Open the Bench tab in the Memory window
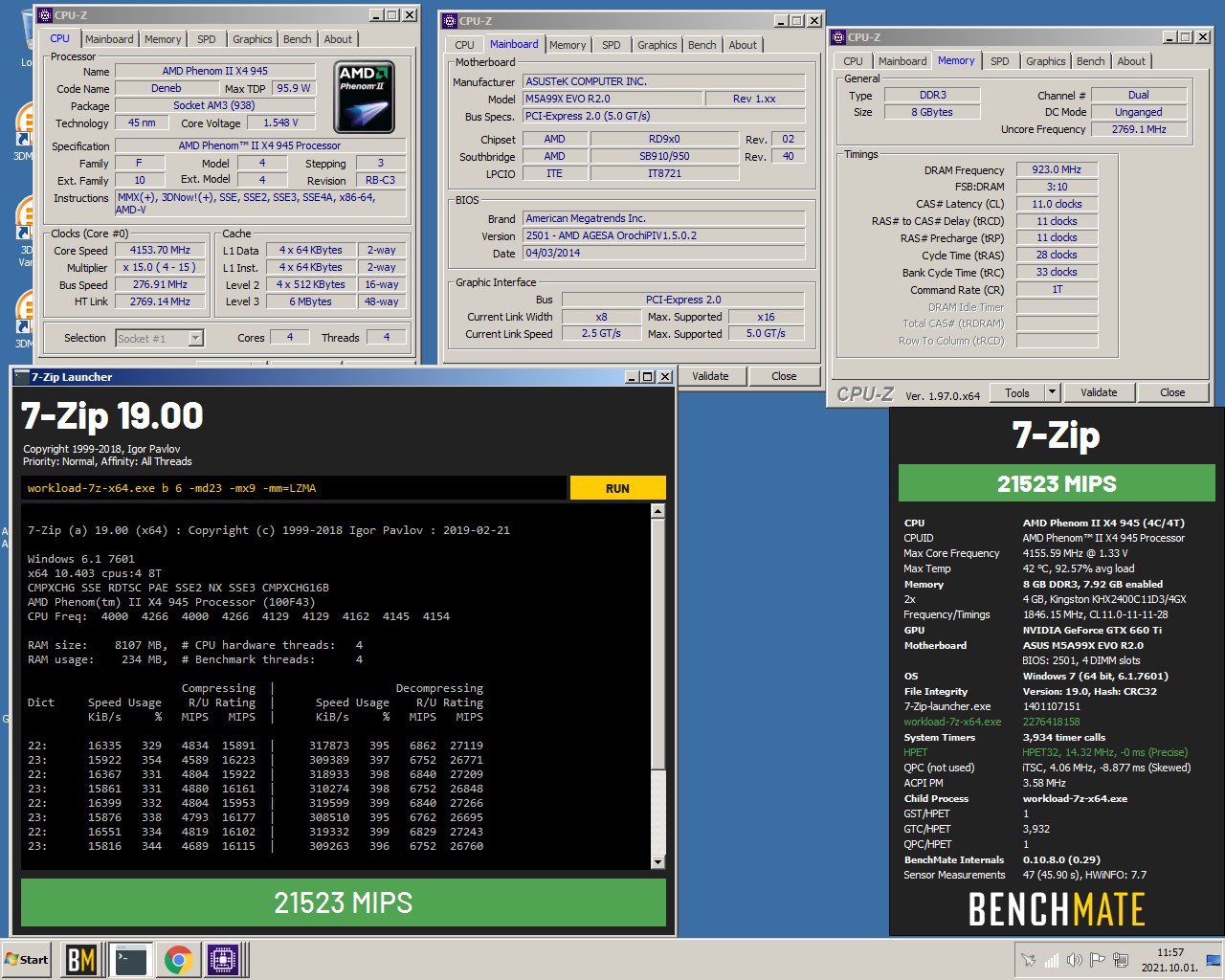The image size is (1225, 980). [1090, 61]
